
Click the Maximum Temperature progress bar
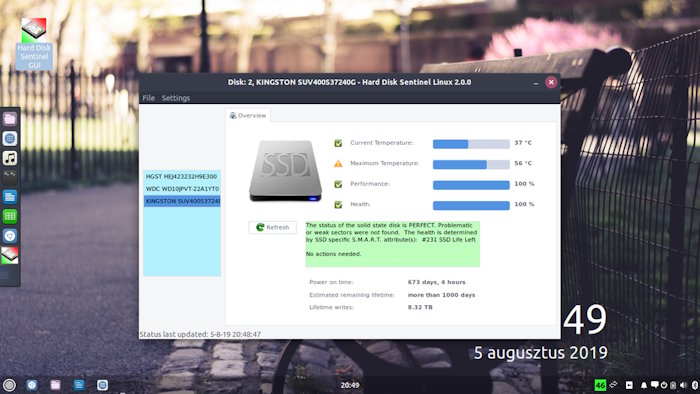click(x=471, y=164)
